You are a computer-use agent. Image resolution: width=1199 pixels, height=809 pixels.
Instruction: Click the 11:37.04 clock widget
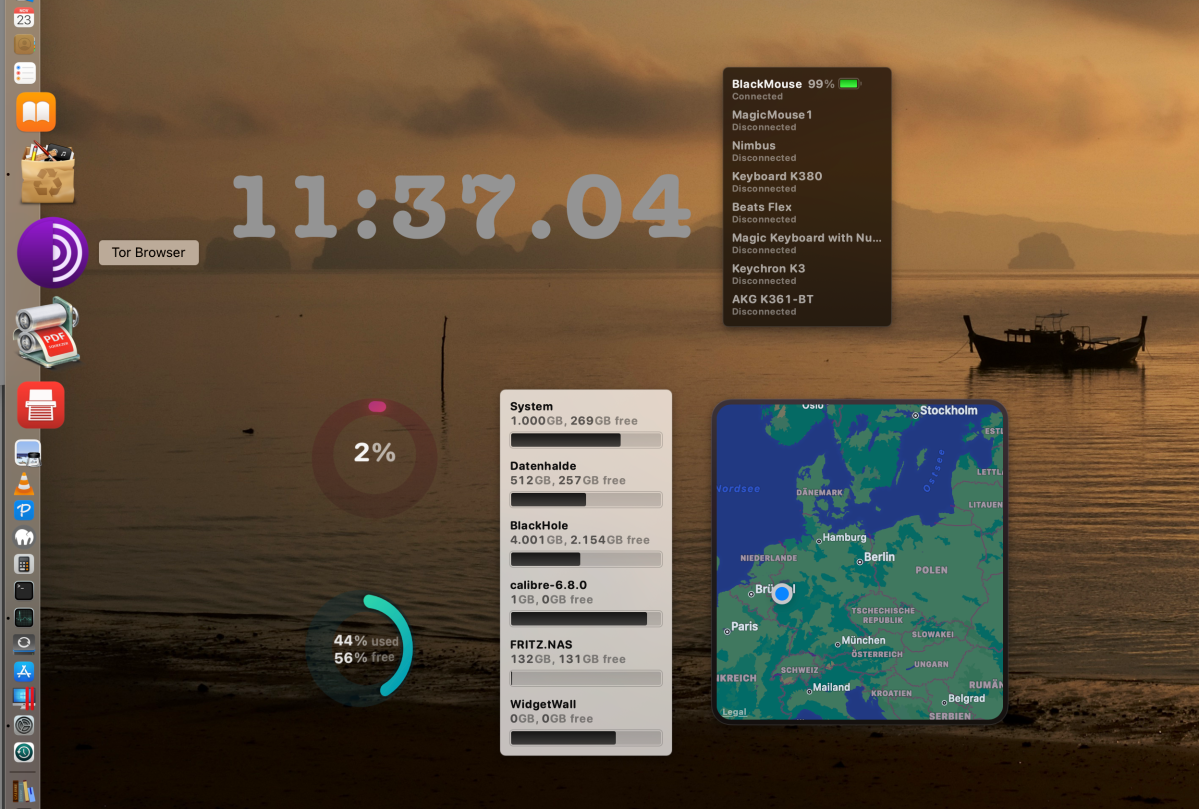tap(460, 207)
